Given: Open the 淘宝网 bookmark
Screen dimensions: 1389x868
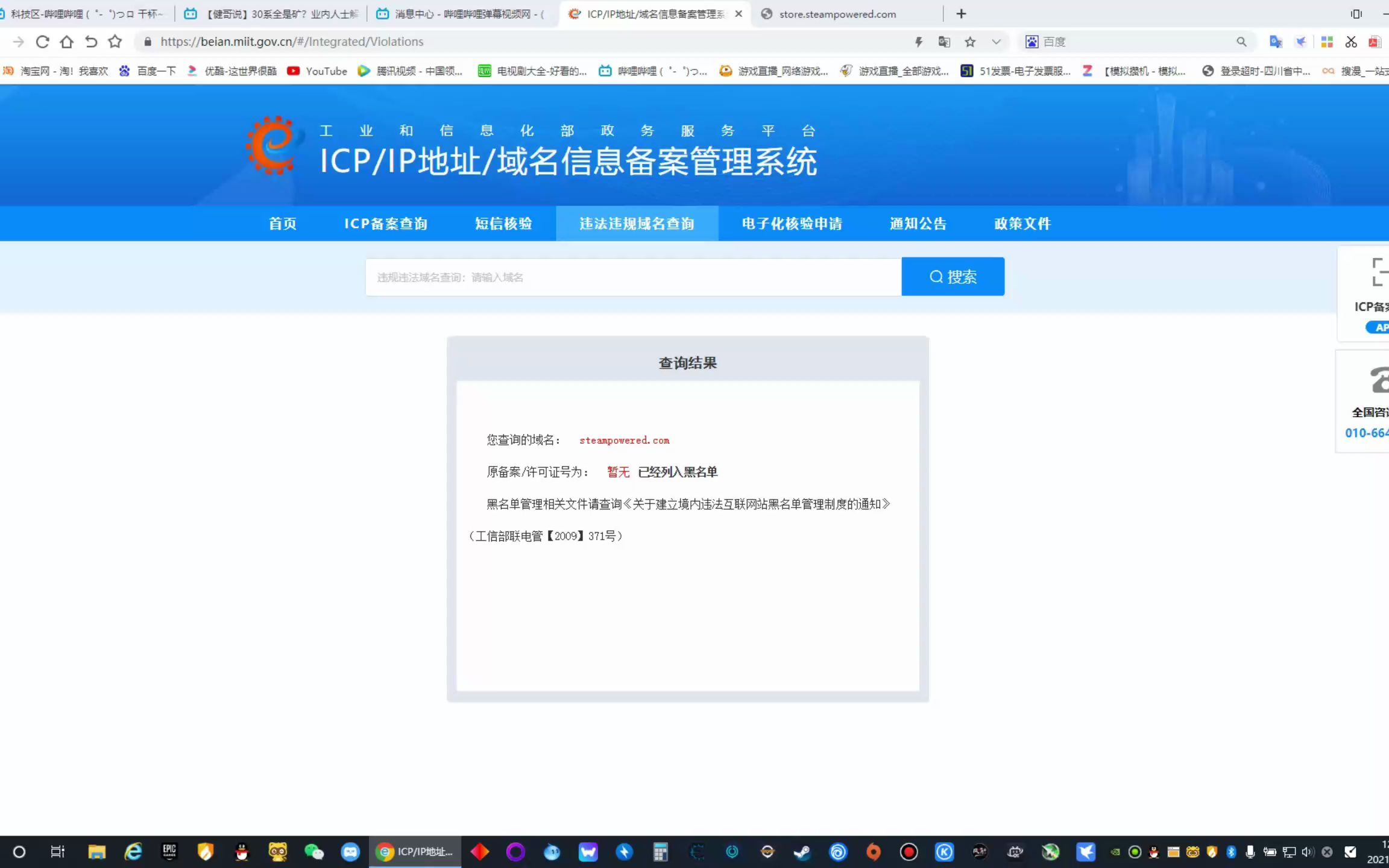Looking at the screenshot, I should (x=55, y=71).
